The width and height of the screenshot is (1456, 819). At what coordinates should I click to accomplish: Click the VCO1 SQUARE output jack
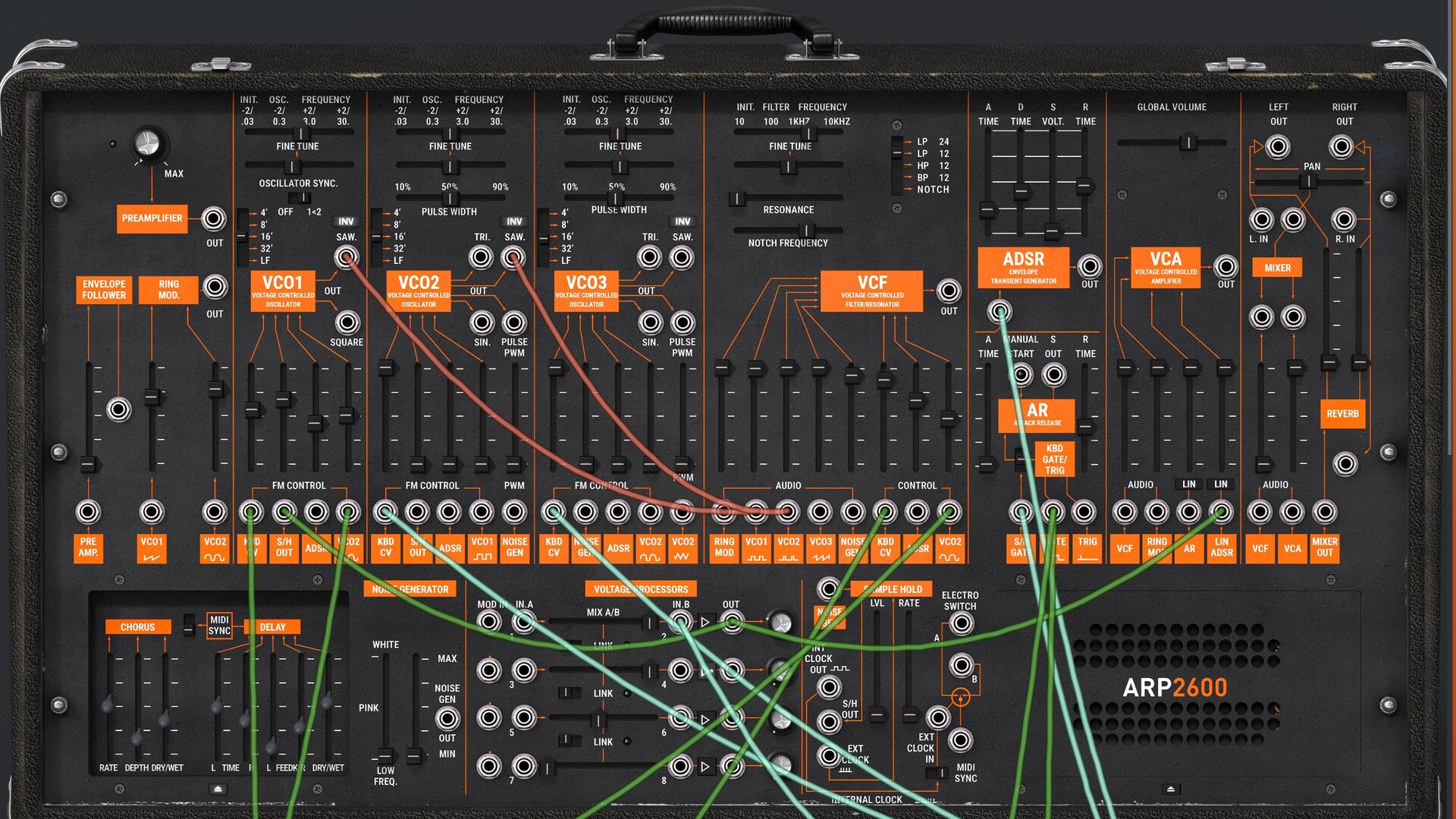point(347,322)
